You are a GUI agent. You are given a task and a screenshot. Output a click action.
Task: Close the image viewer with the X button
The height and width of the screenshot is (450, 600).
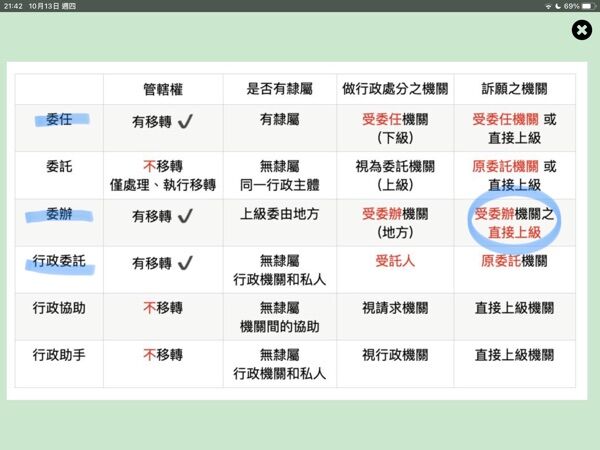581,30
